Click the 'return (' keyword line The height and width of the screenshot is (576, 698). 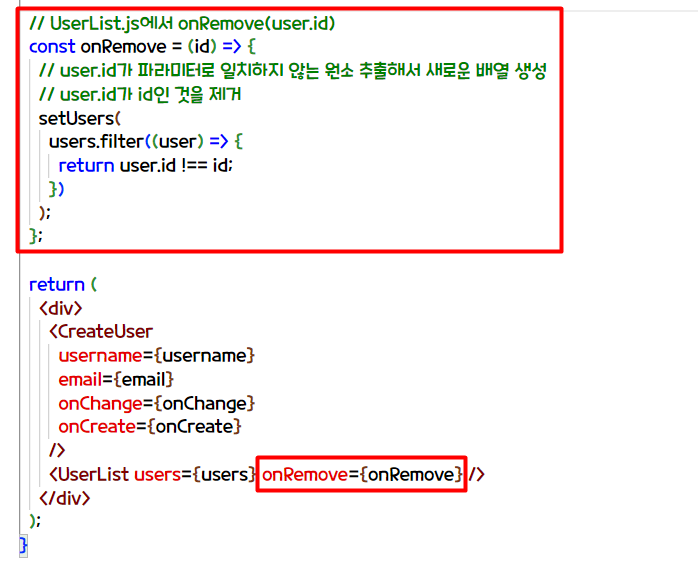pos(63,284)
